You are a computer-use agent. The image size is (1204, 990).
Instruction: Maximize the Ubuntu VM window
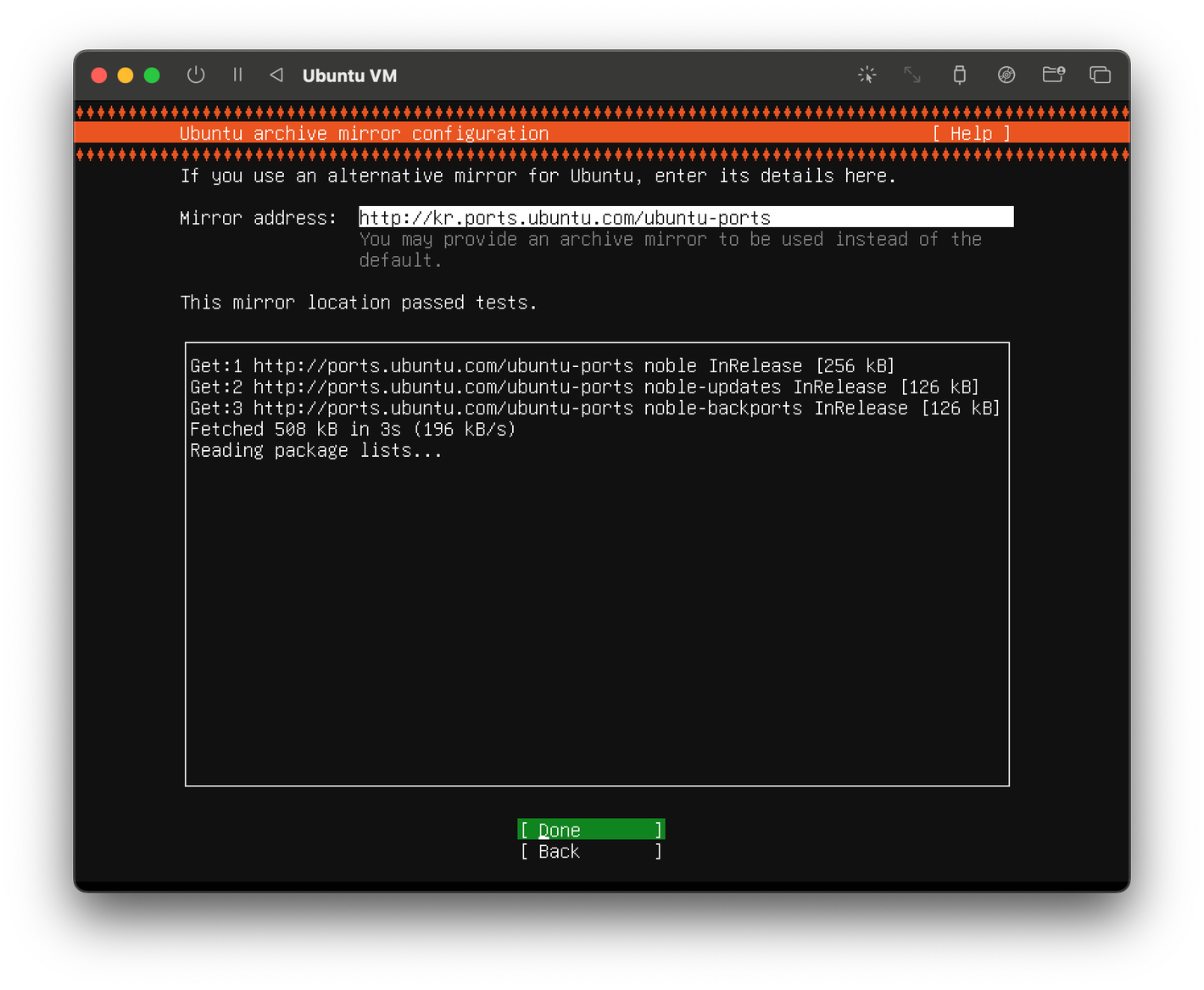click(x=152, y=75)
